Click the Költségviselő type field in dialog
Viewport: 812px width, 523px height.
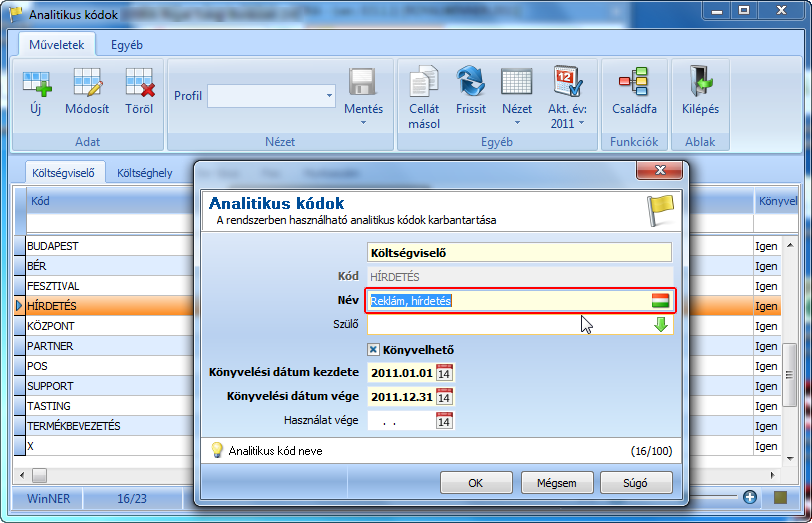(x=520, y=253)
